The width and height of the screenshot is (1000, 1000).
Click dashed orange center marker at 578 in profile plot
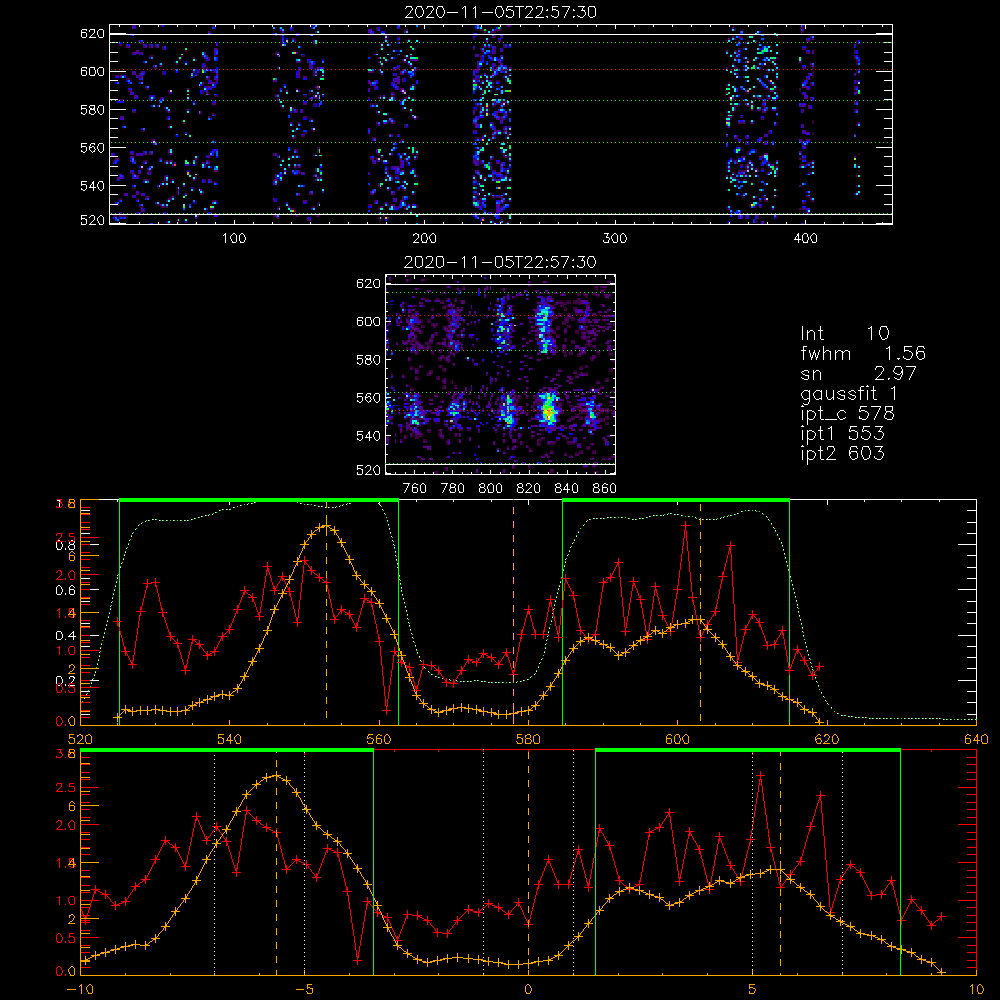(513, 612)
